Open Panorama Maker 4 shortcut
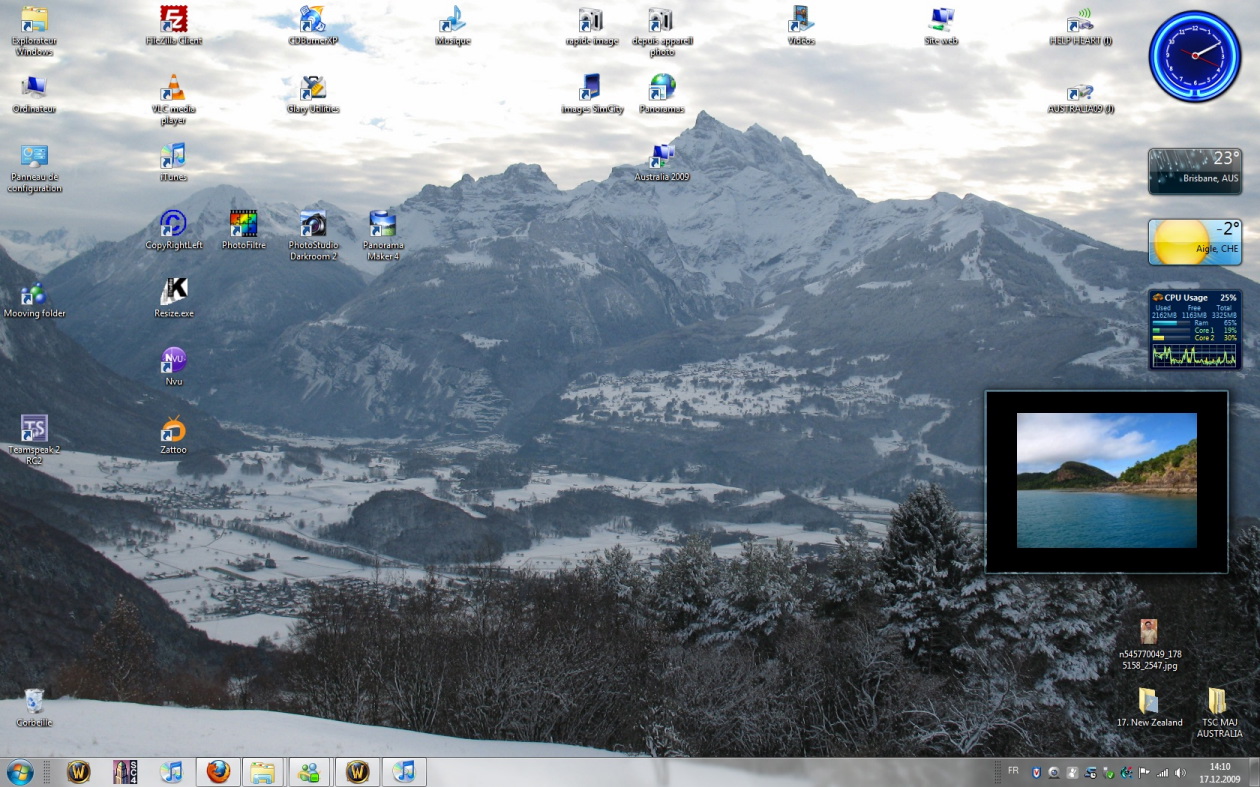 point(382,224)
